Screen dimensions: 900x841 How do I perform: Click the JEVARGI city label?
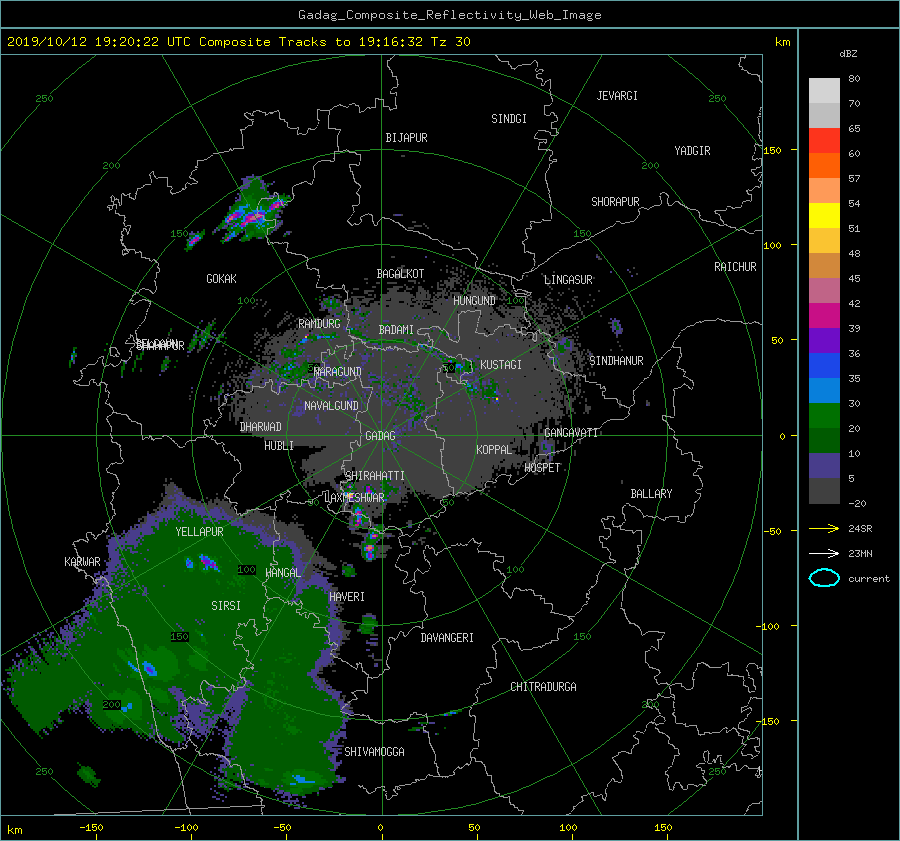point(617,96)
